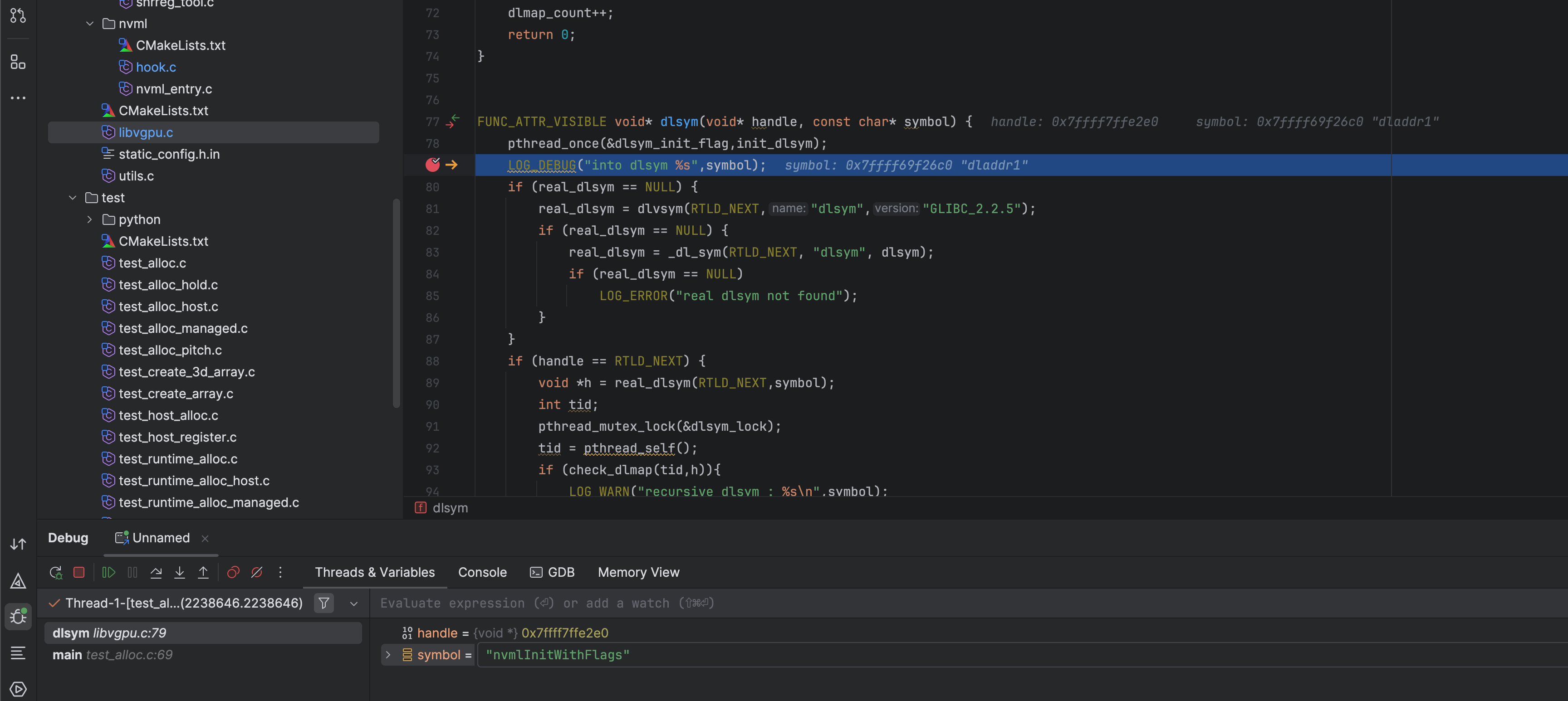Image resolution: width=1568 pixels, height=701 pixels.
Task: Open hook.c in the project tree
Action: pyautogui.click(x=156, y=67)
